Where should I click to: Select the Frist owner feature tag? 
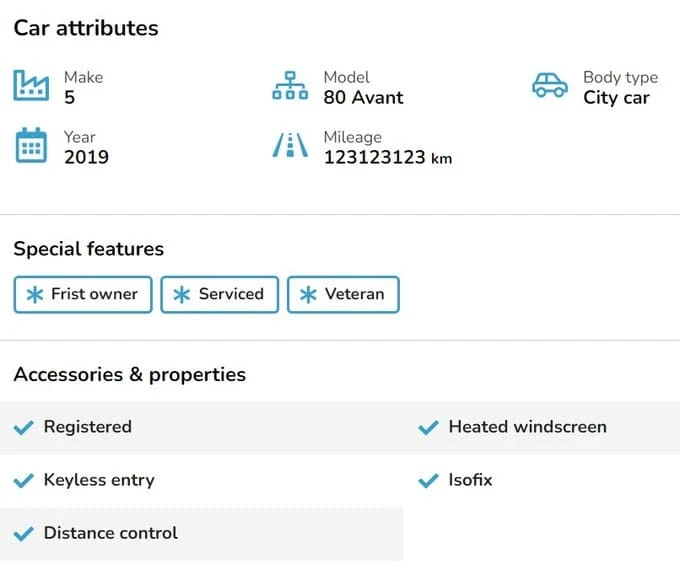83,294
